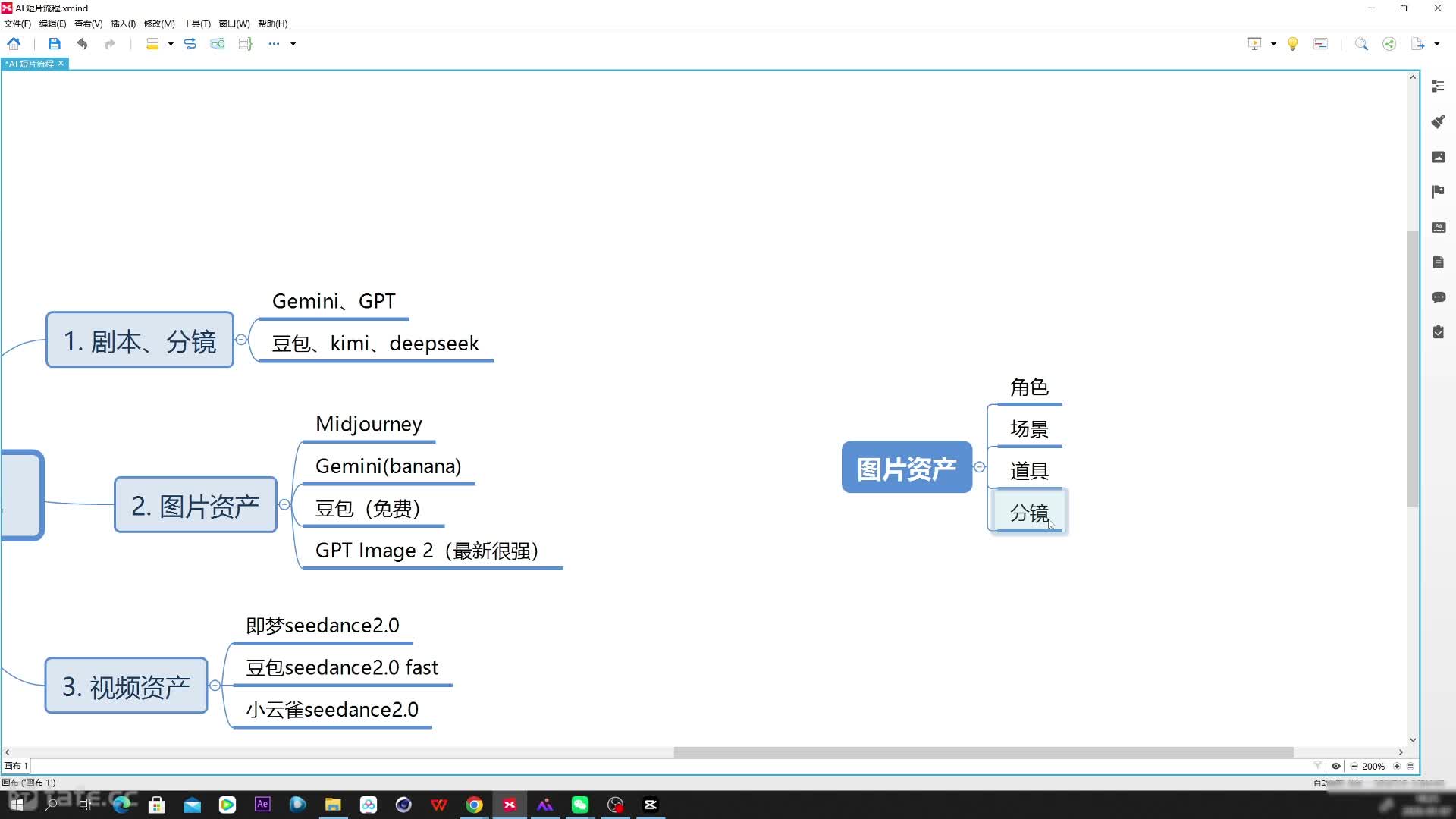Open the Notes panel in sidebar
The width and height of the screenshot is (1456, 819).
(x=1438, y=262)
